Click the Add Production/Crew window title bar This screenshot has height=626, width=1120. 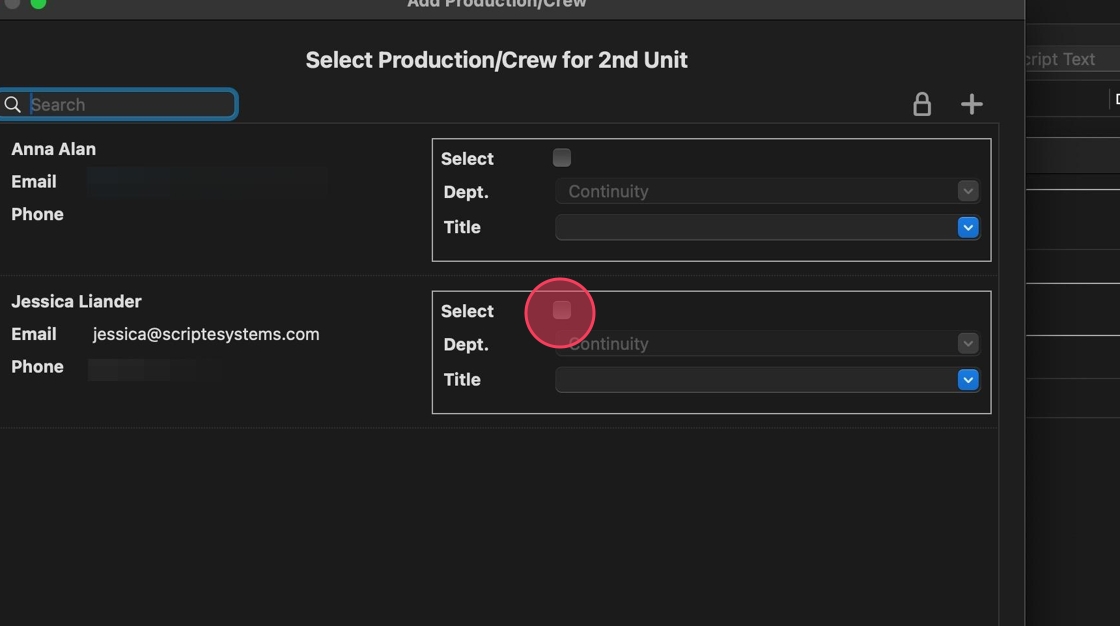tap(497, 4)
